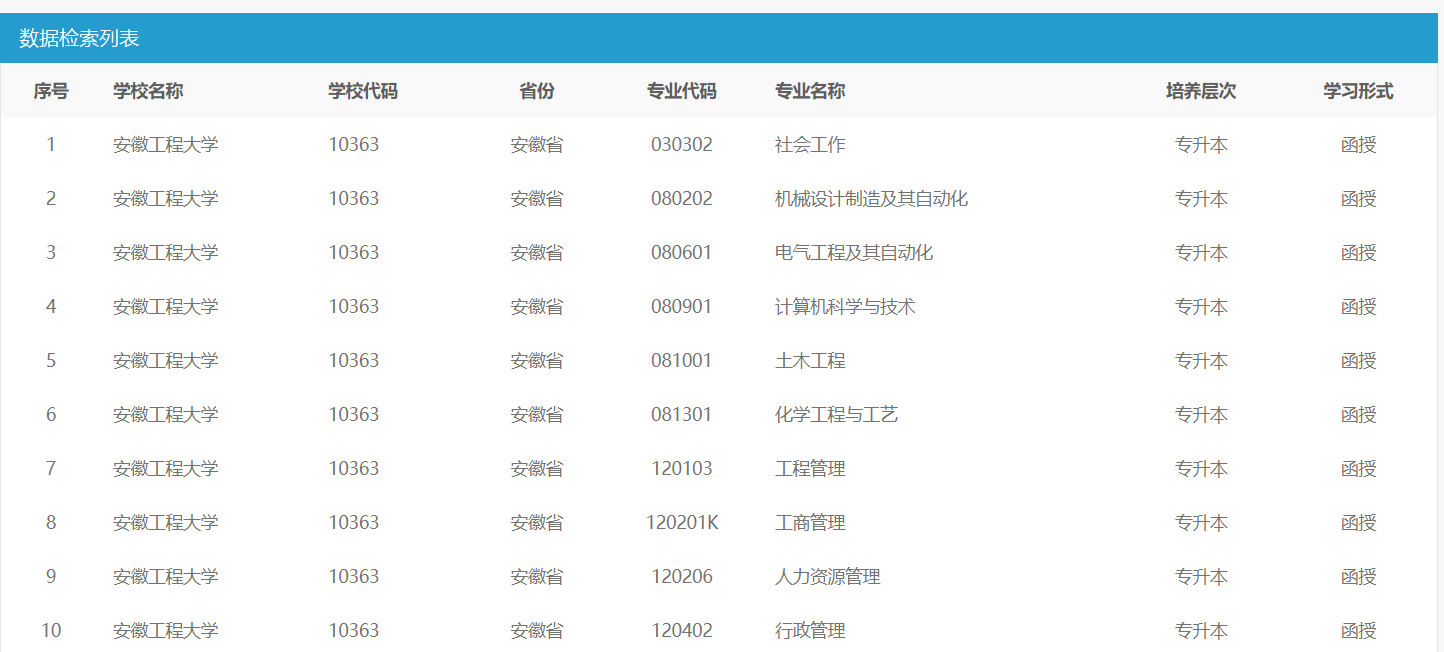Select major name 行政管理
The height and width of the screenshot is (652, 1444).
click(x=810, y=631)
